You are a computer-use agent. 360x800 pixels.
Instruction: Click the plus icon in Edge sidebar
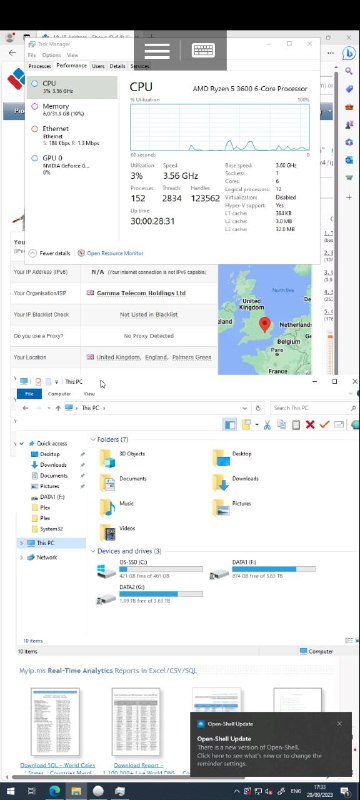point(349,197)
